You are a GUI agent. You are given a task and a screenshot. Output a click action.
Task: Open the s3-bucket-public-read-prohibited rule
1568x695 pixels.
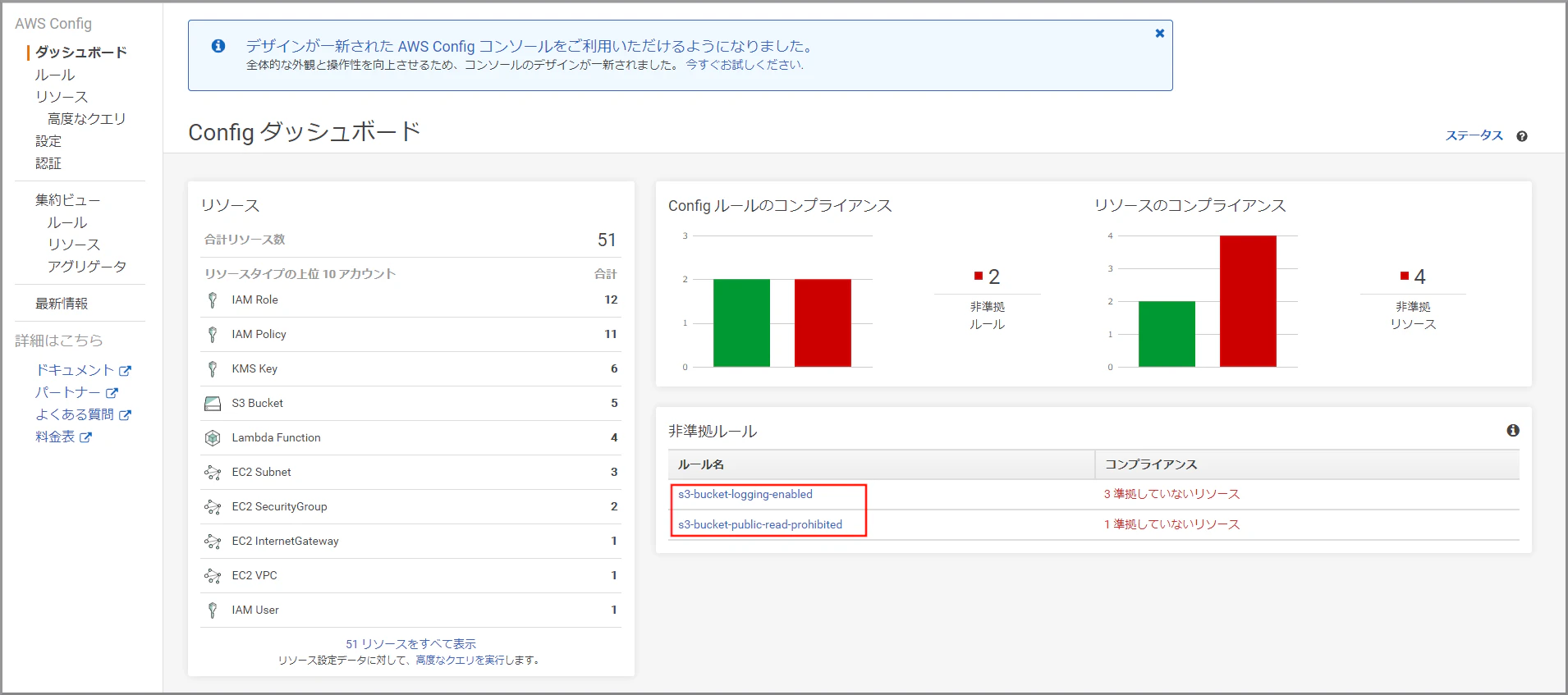760,524
